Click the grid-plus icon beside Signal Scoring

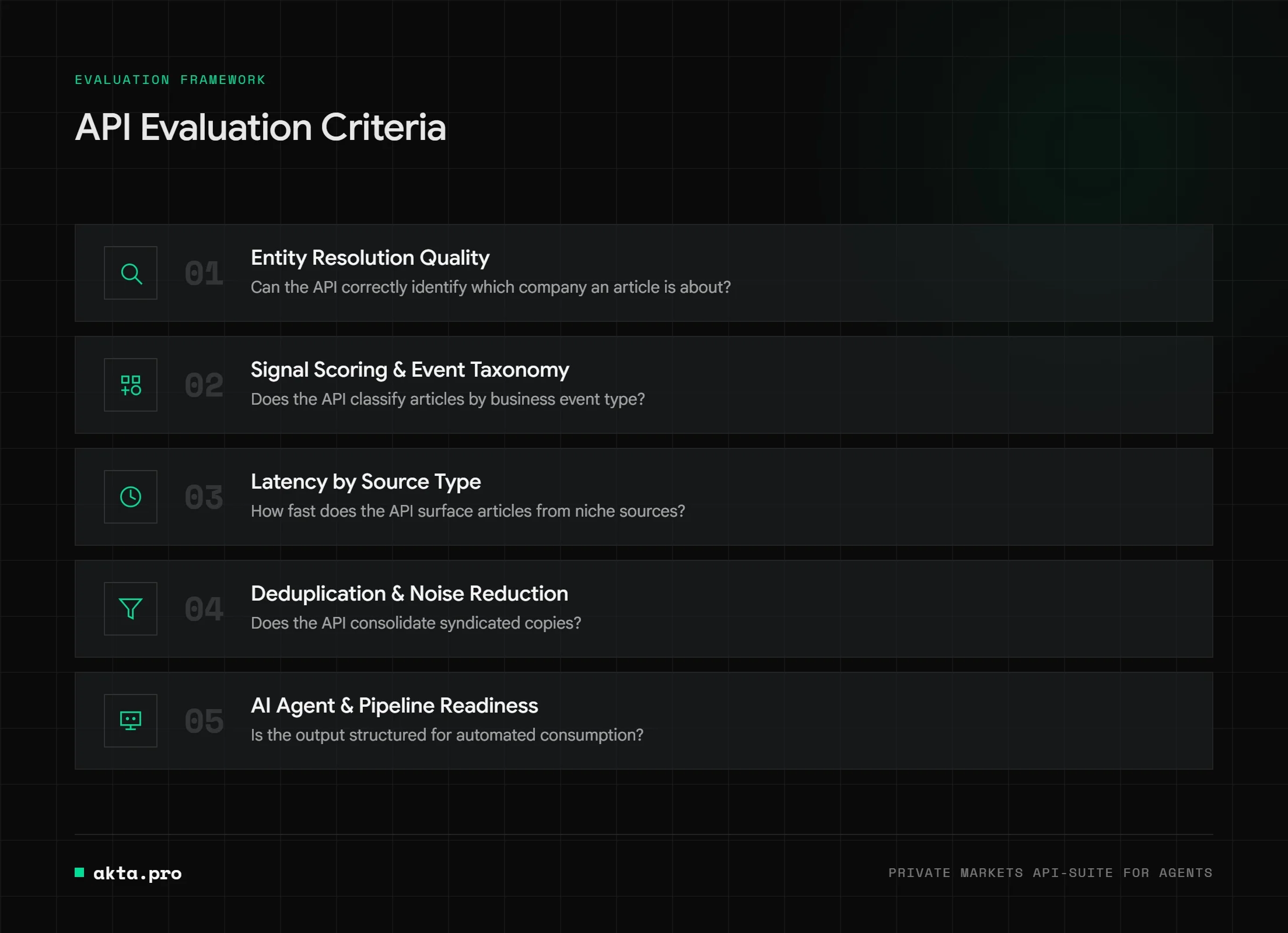(x=131, y=385)
